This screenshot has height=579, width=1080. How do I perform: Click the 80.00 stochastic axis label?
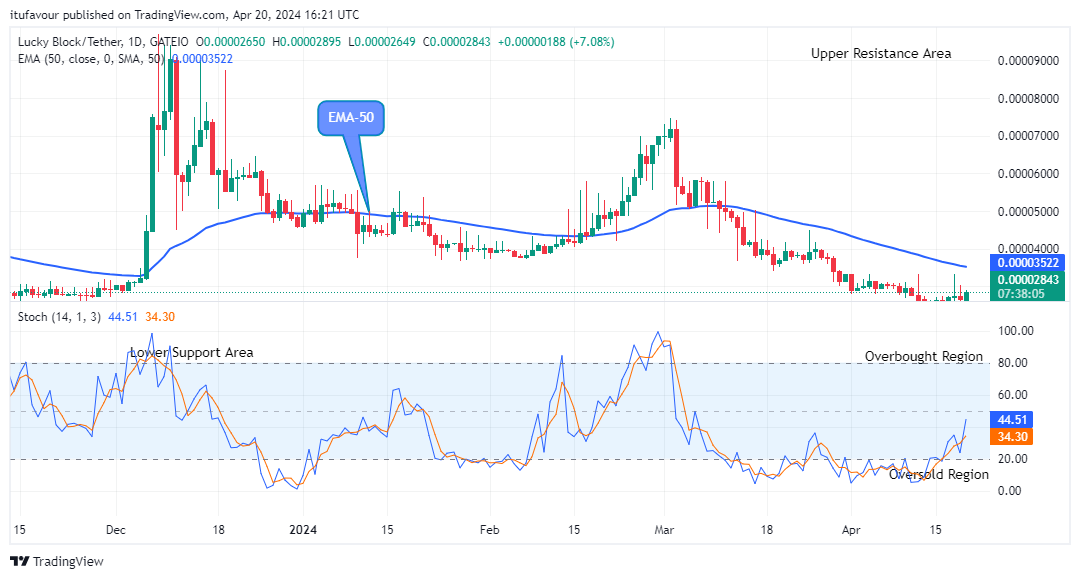(1013, 363)
